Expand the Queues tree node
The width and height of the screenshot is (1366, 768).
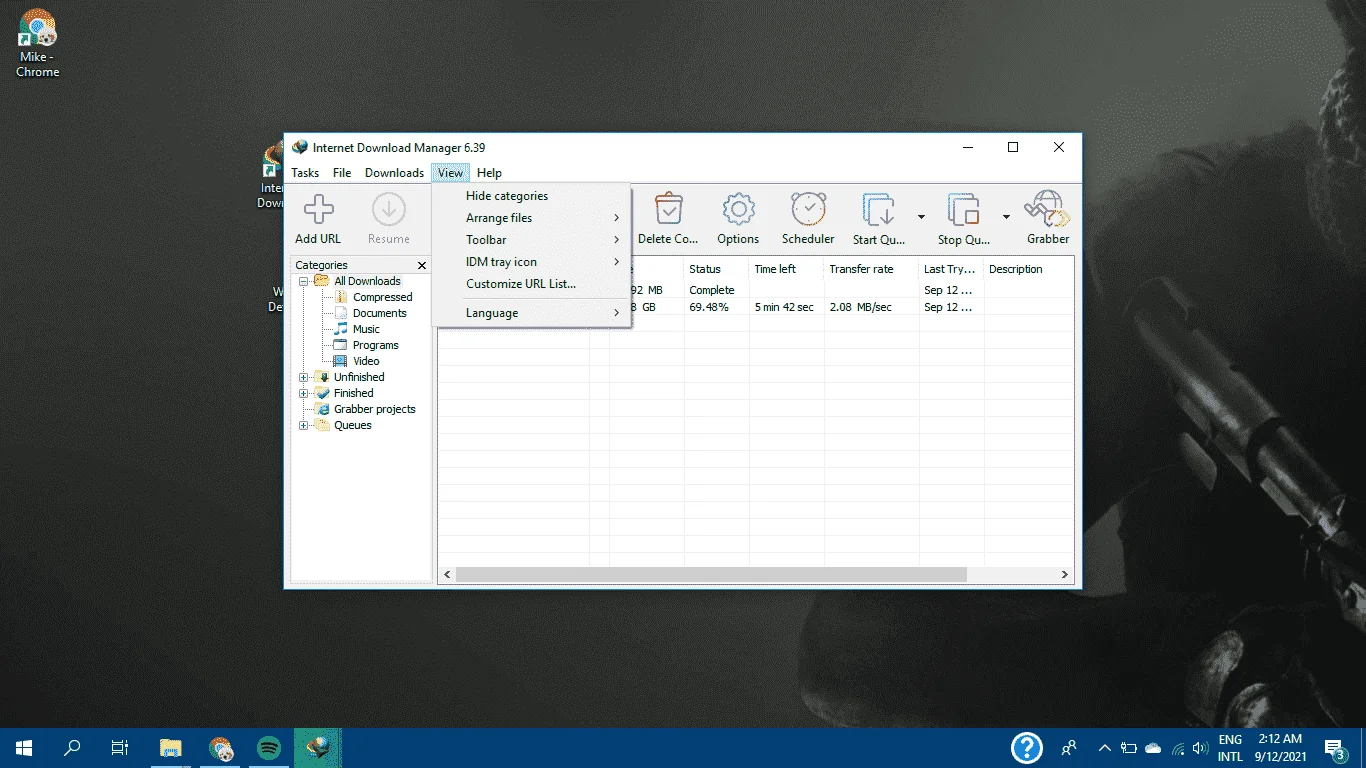pos(304,425)
